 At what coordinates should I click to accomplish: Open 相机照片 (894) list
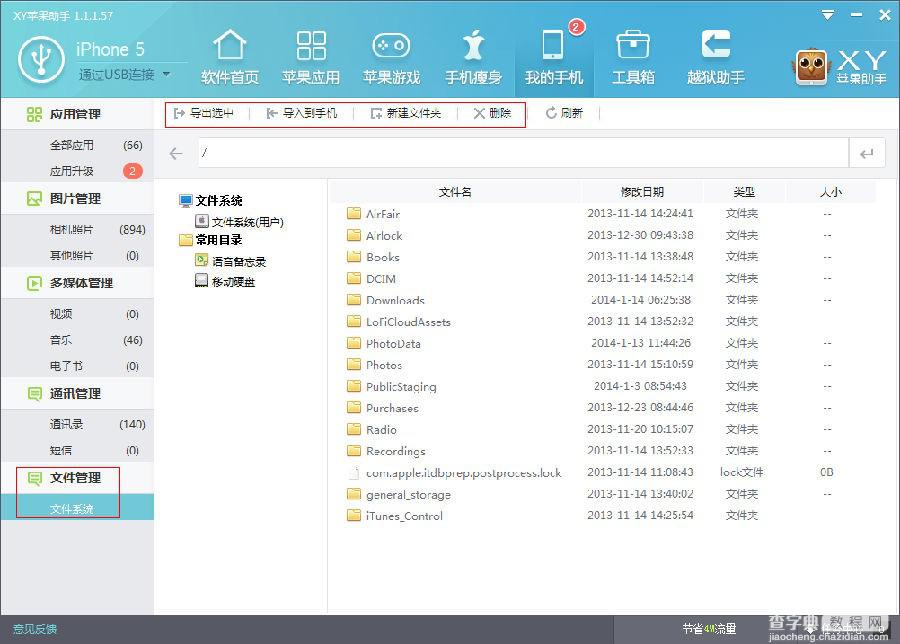[77, 230]
